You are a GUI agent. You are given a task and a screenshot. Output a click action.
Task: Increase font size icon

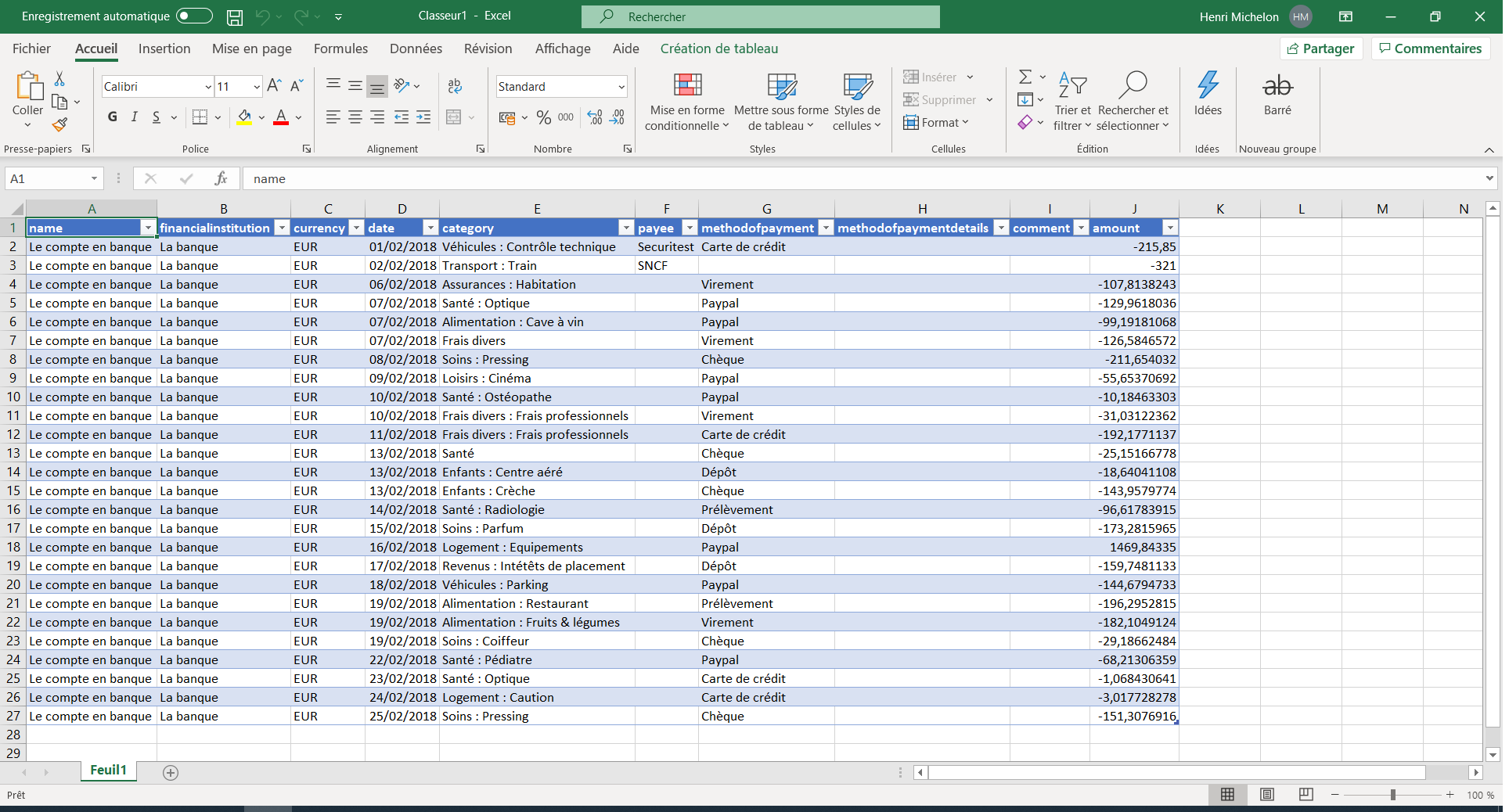274,86
